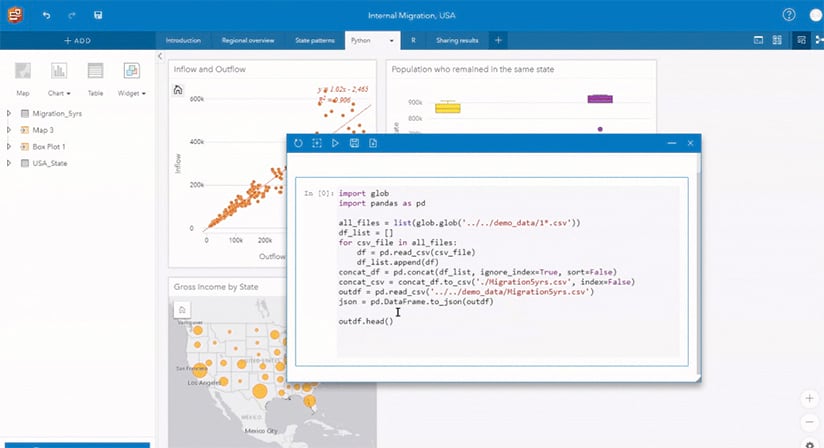This screenshot has height=448, width=824.
Task: Click the map card home extent icon
Action: tap(182, 310)
